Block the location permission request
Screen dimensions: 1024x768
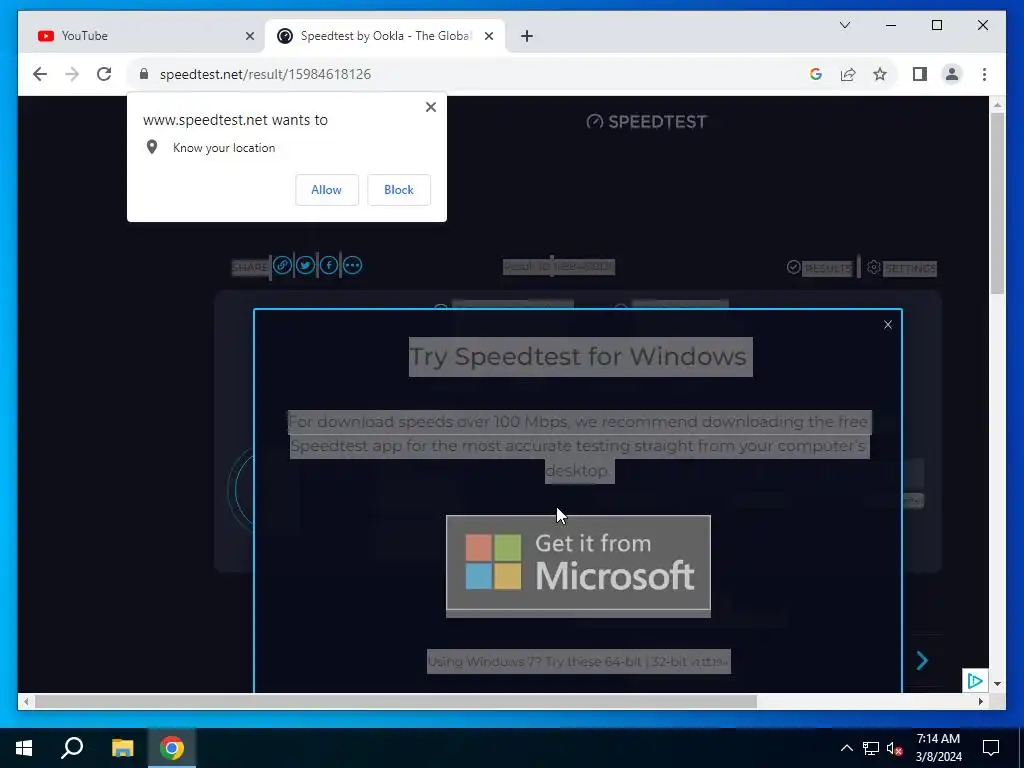[x=398, y=190]
